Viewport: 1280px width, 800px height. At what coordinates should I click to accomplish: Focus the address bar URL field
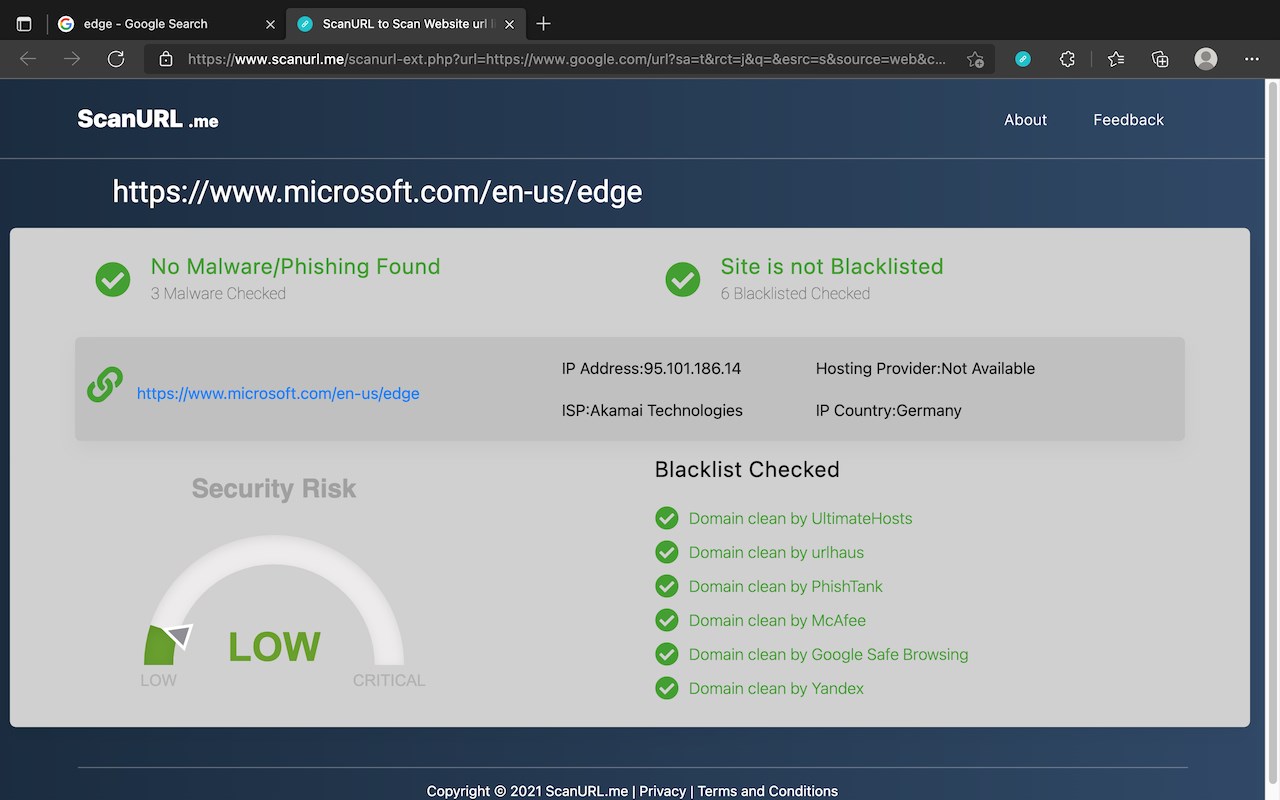click(x=567, y=59)
